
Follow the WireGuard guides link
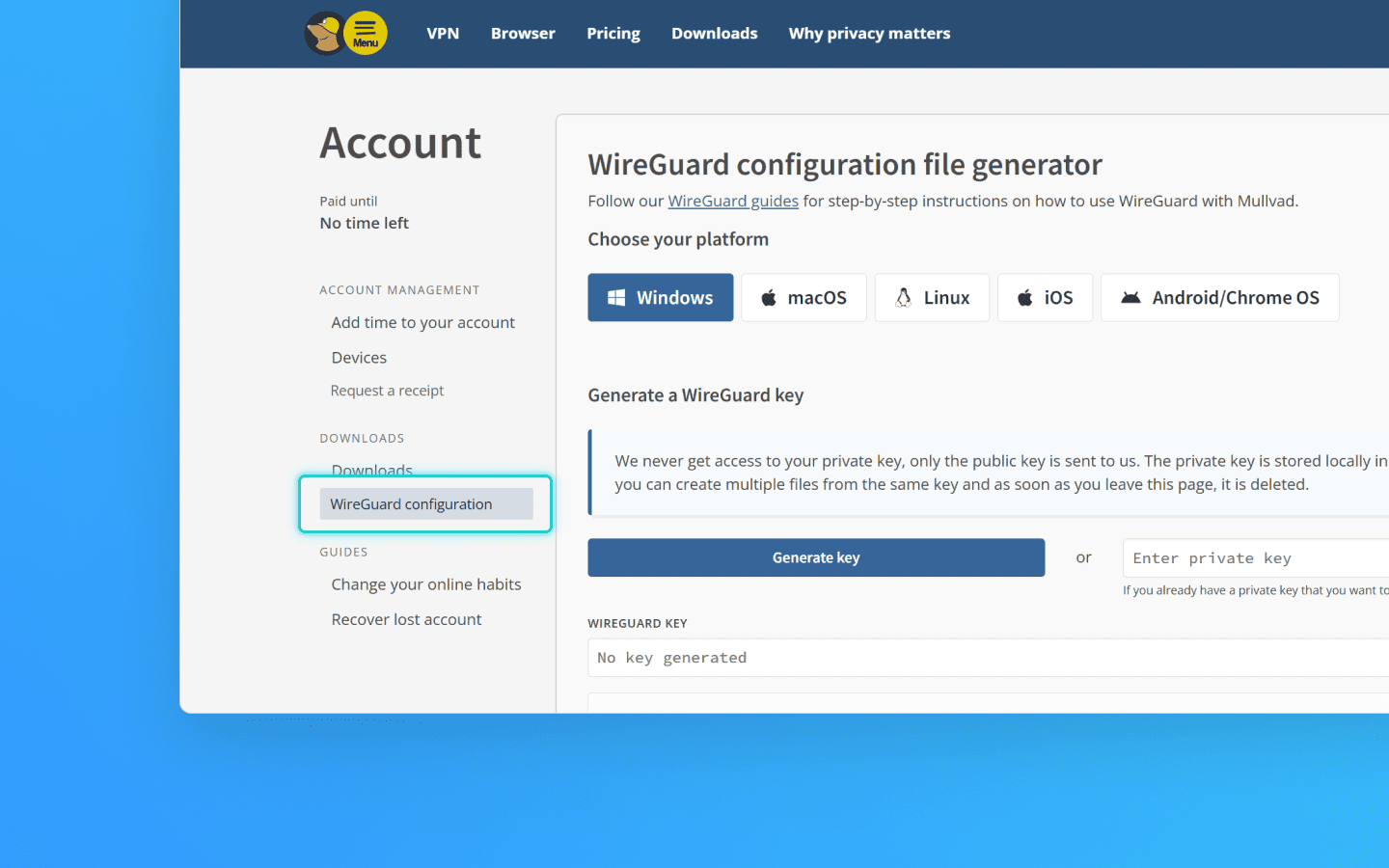[x=733, y=201]
